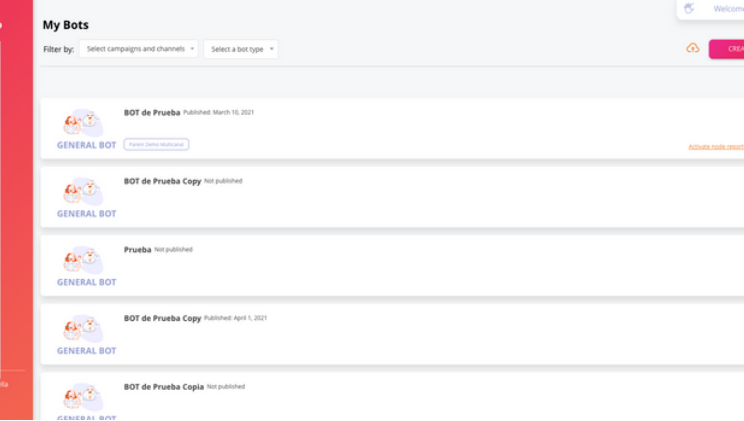Click the waving hand icon next to Welcome
The width and height of the screenshot is (744, 421).
click(688, 8)
